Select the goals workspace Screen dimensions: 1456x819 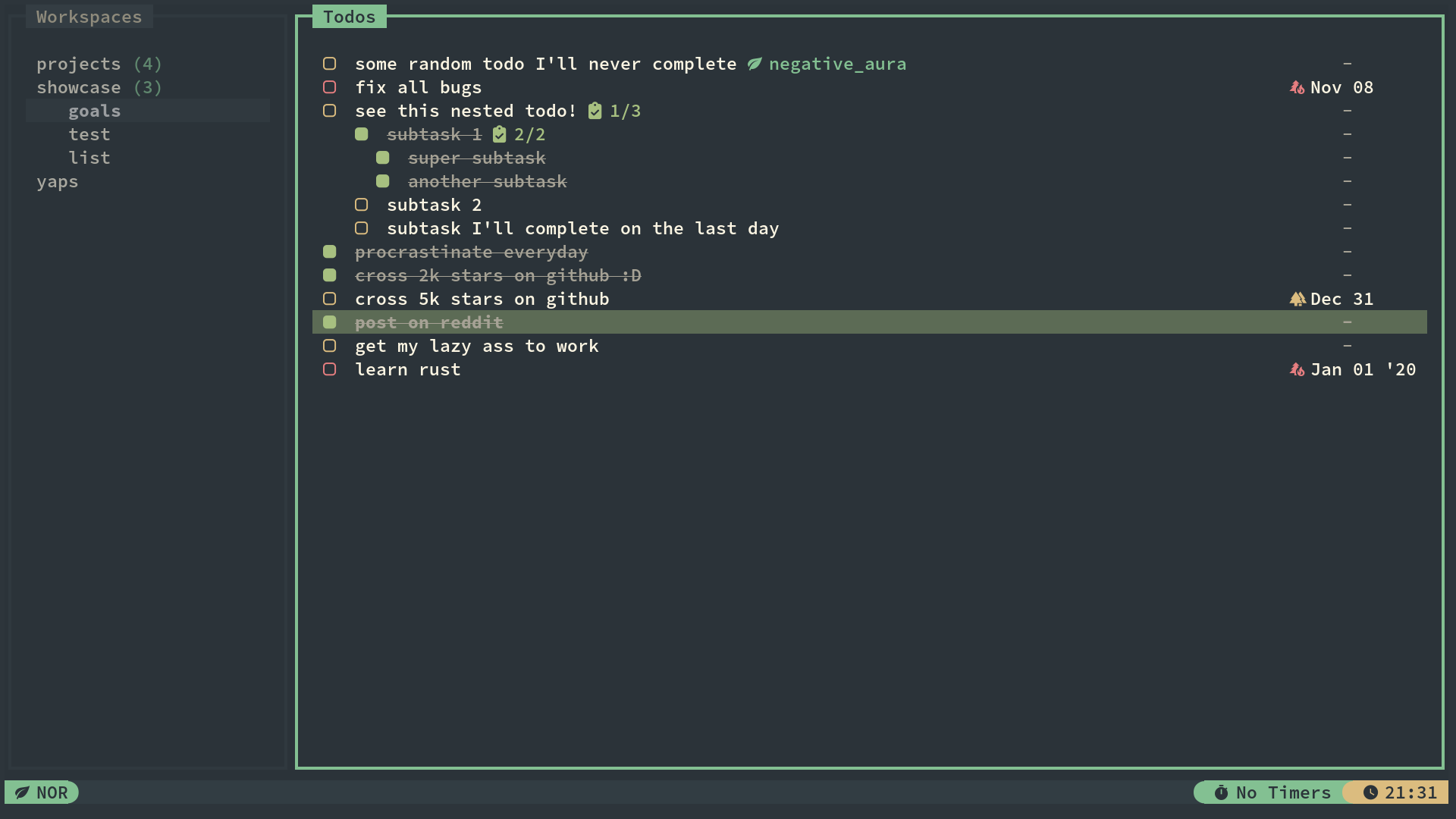pyautogui.click(x=148, y=111)
